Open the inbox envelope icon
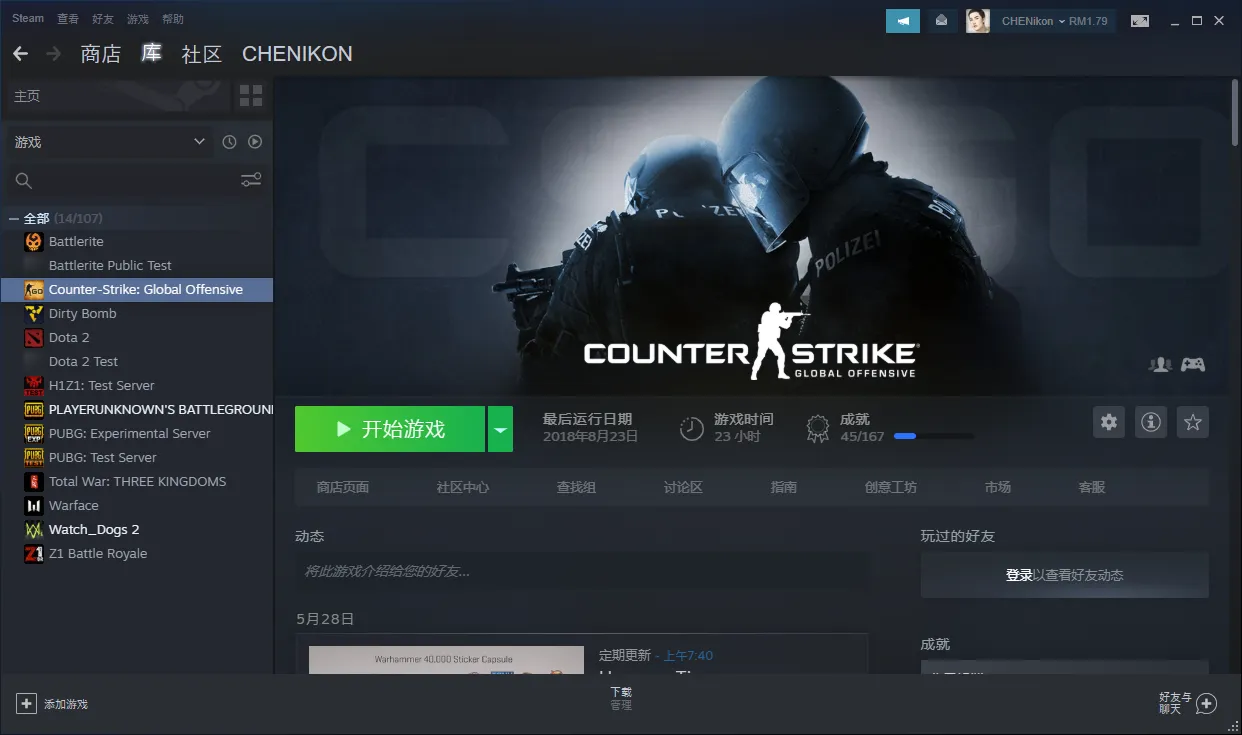Image resolution: width=1242 pixels, height=735 pixels. [x=941, y=20]
